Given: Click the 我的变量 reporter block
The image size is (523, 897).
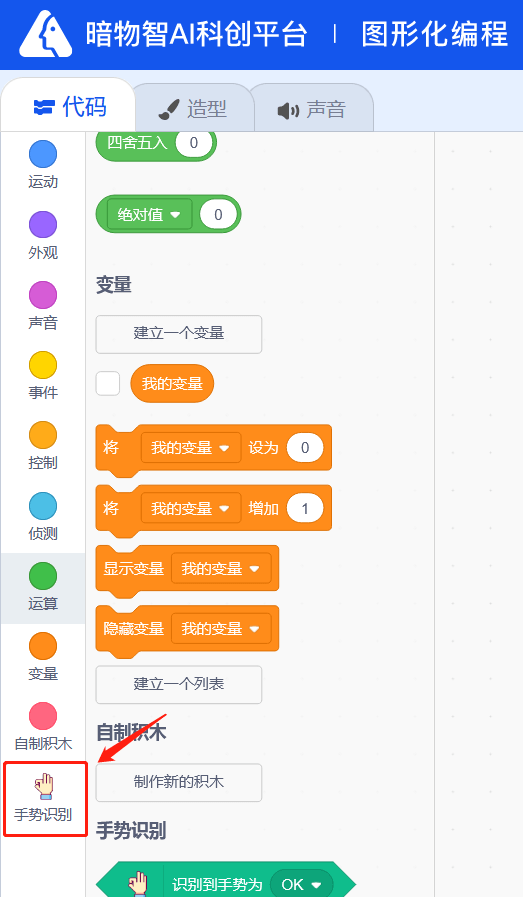Looking at the screenshot, I should coord(172,383).
